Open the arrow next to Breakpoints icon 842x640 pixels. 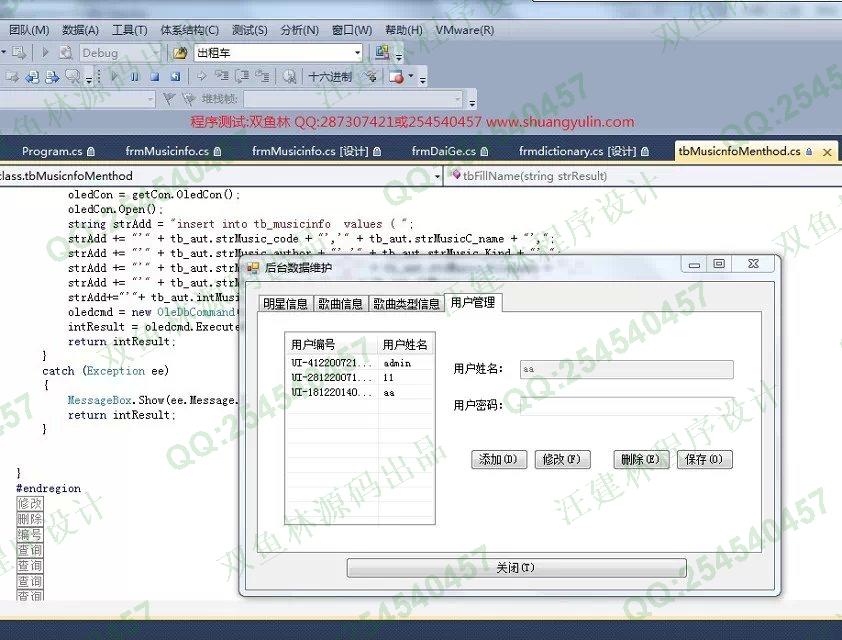[x=411, y=76]
